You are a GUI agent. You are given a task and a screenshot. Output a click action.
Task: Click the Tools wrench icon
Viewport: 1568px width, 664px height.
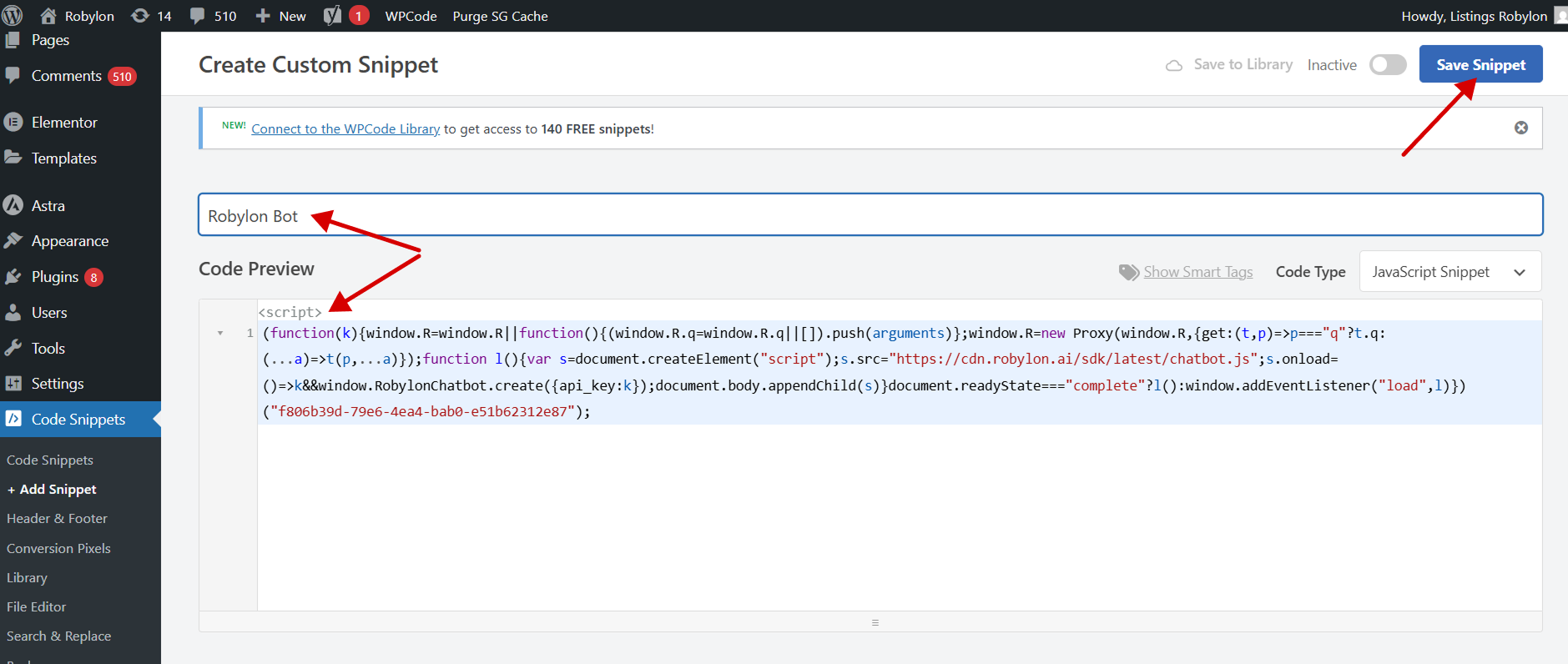(13, 348)
